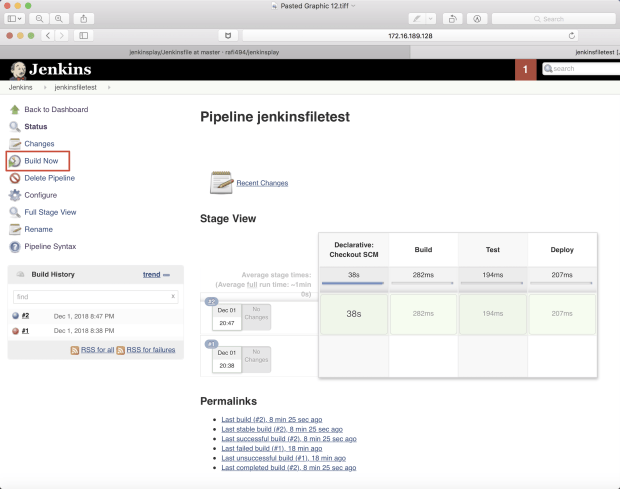This screenshot has width=620, height=489.
Task: Switch to the jenkinsplay/Jenkinsfile at master tab
Action: click(x=205, y=52)
